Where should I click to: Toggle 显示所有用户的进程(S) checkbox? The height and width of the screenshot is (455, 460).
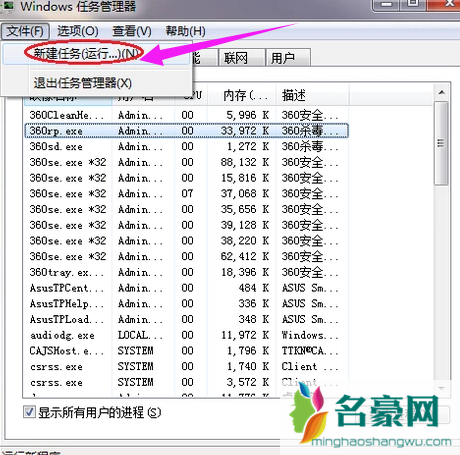(29, 412)
